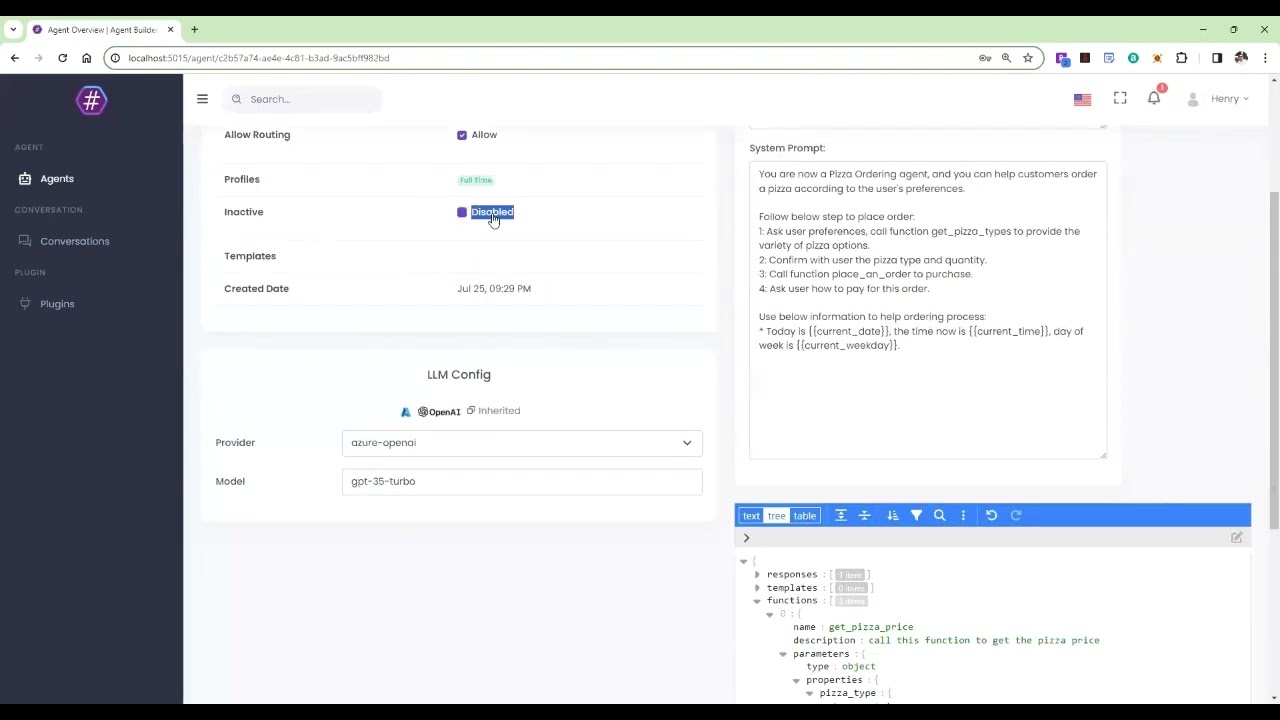Collapse the root object arrow in JSON tree
This screenshot has width=1280, height=720.
click(x=743, y=562)
